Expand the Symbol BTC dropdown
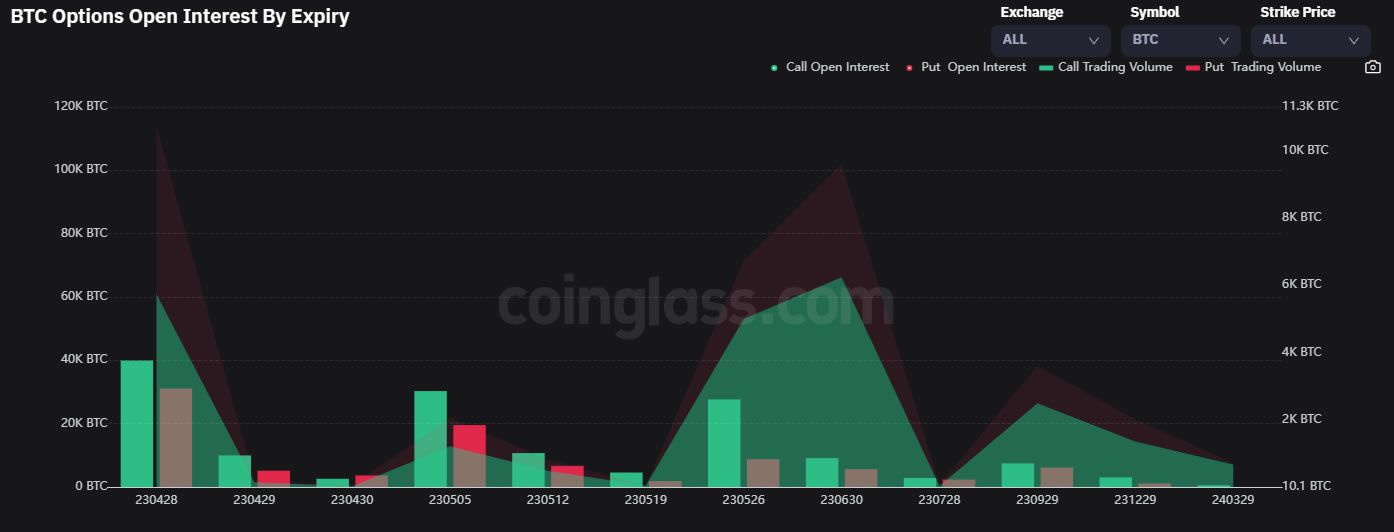The width and height of the screenshot is (1394, 532). pos(1180,40)
